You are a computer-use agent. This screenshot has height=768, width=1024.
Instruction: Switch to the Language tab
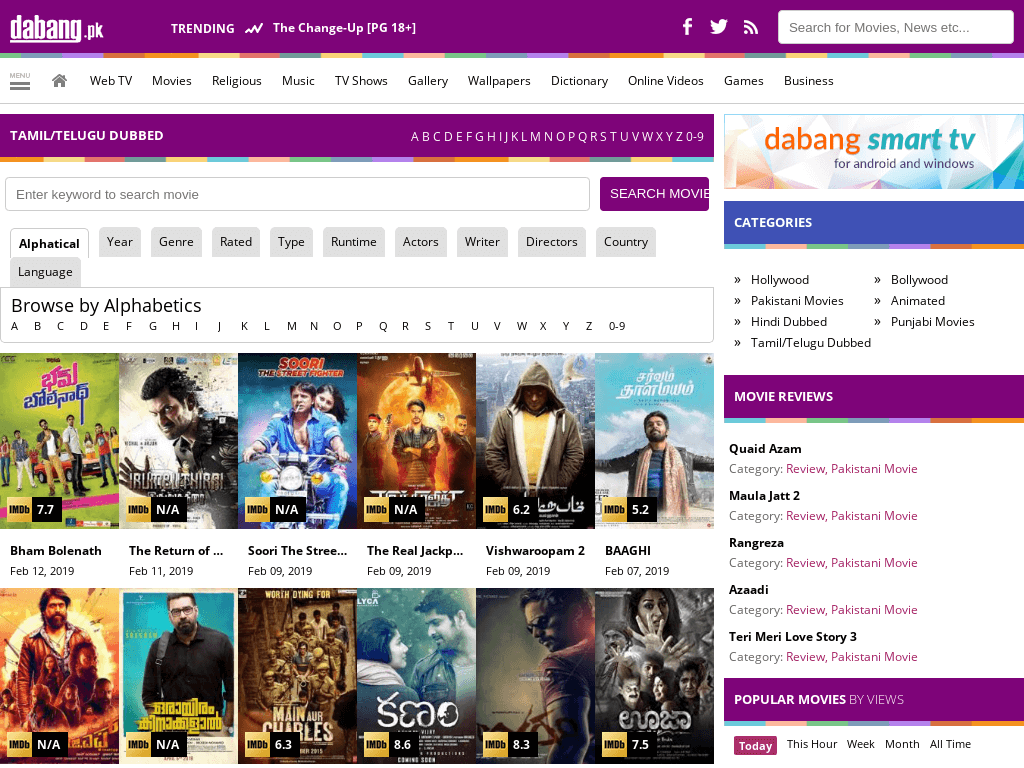pos(45,272)
